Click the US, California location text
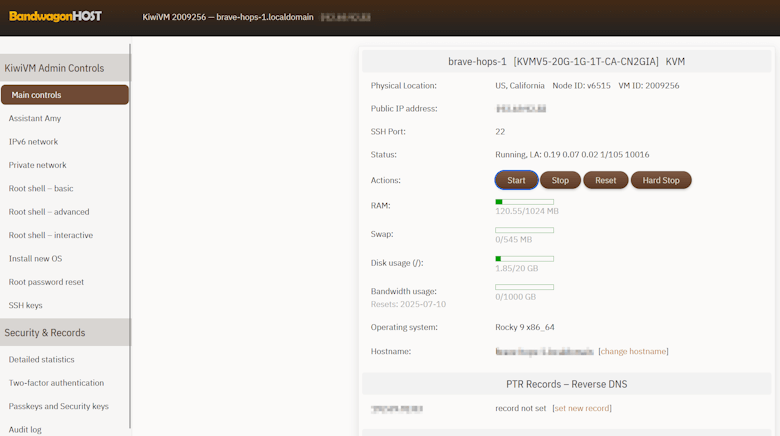This screenshot has height=436, width=780. click(520, 86)
